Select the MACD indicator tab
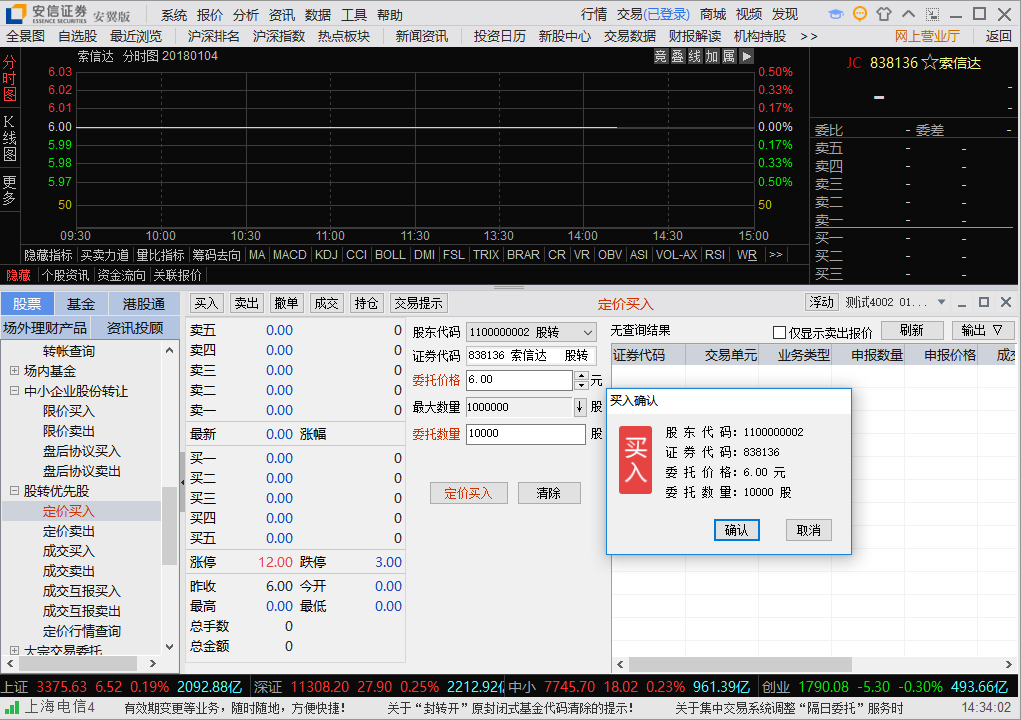 (x=290, y=255)
